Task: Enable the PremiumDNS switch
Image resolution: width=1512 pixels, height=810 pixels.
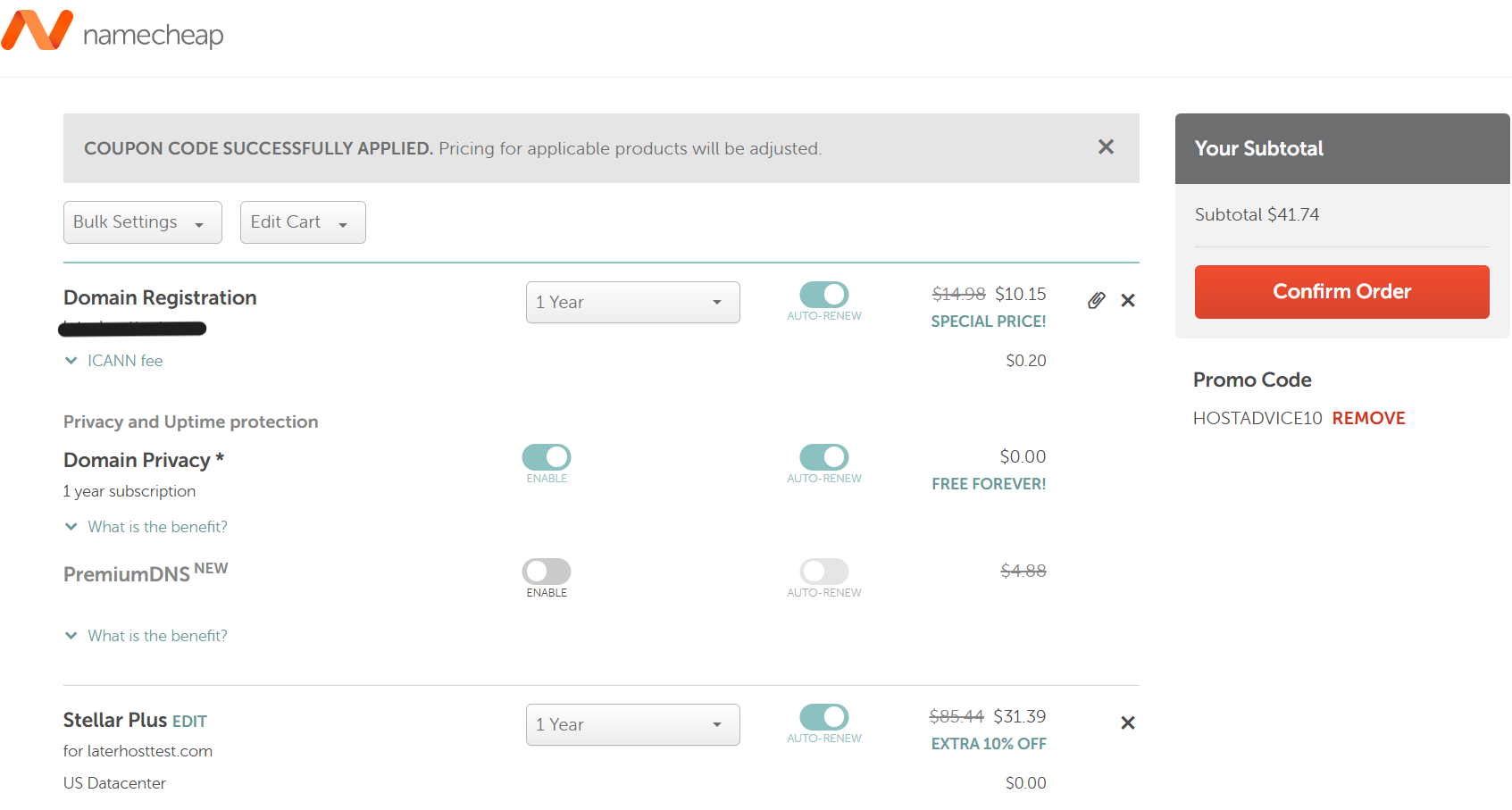Action: tap(547, 571)
